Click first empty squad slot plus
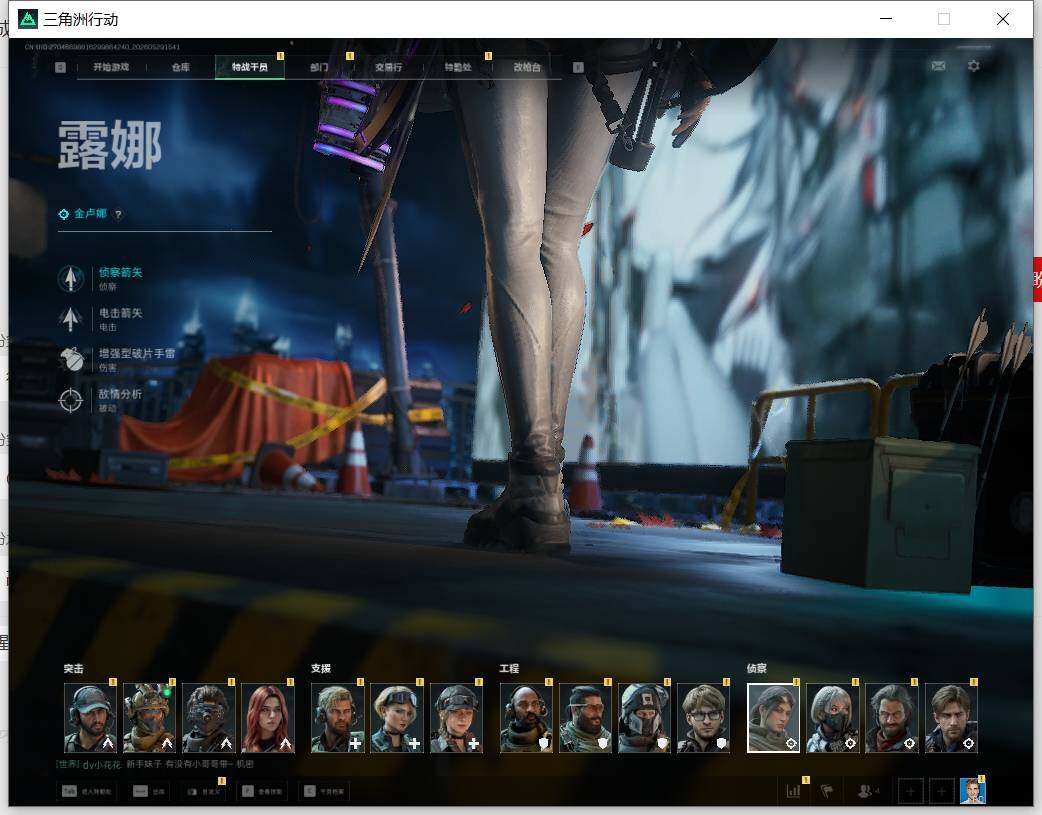1042x815 pixels. [x=910, y=791]
